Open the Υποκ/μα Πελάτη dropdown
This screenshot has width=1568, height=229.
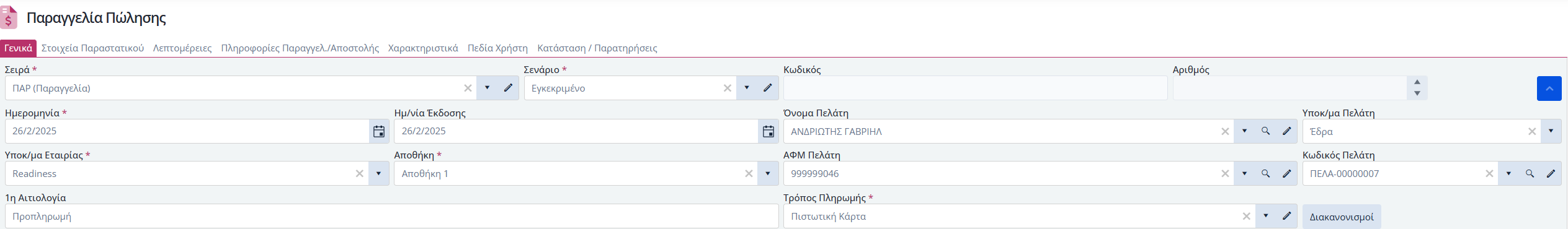pos(1551,131)
